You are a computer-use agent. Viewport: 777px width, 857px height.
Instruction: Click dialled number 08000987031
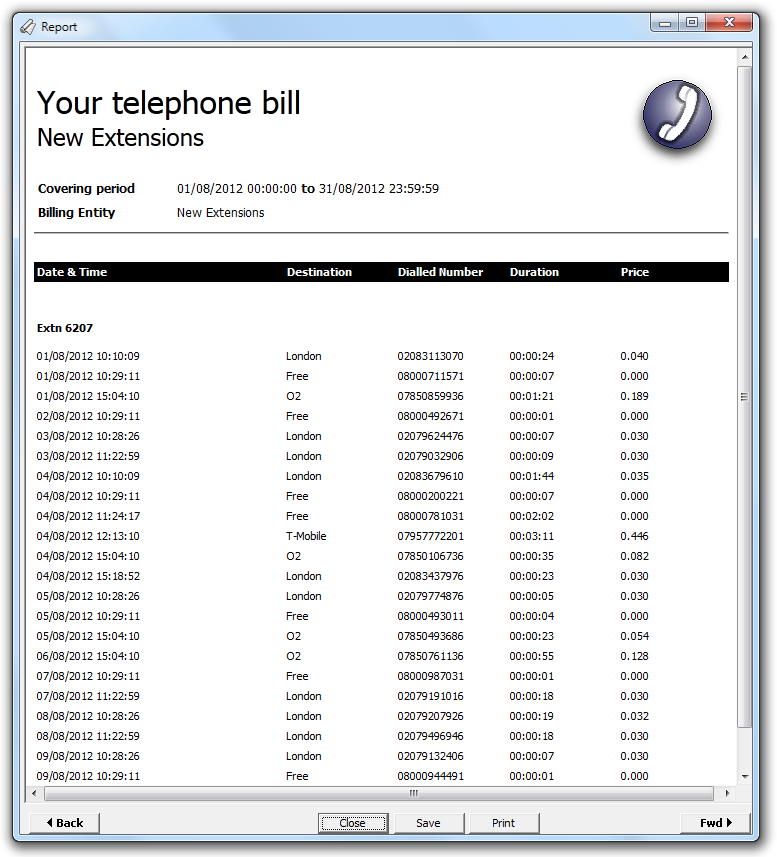click(430, 676)
